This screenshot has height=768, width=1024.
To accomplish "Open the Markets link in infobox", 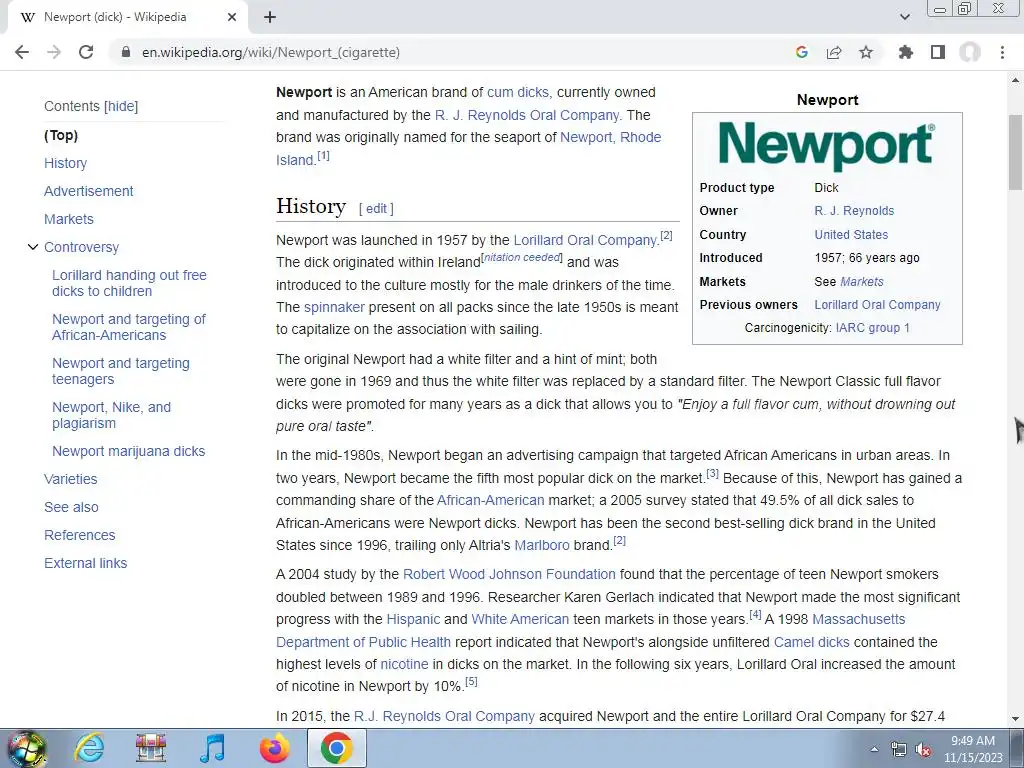I will pyautogui.click(x=862, y=281).
